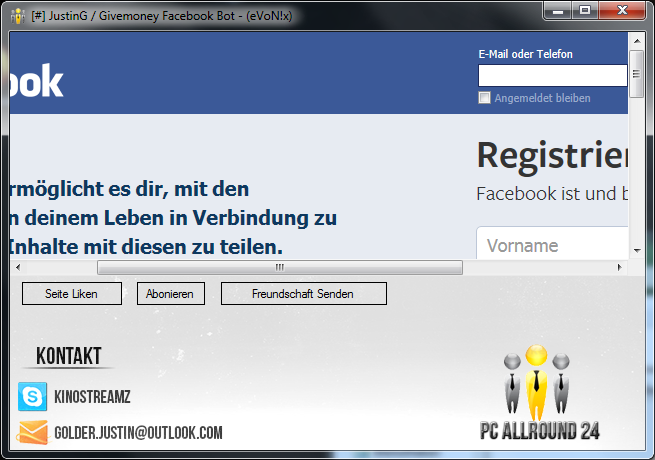The height and width of the screenshot is (460, 655).
Task: Click the horizontal scrollbar left arrow
Action: (x=18, y=267)
